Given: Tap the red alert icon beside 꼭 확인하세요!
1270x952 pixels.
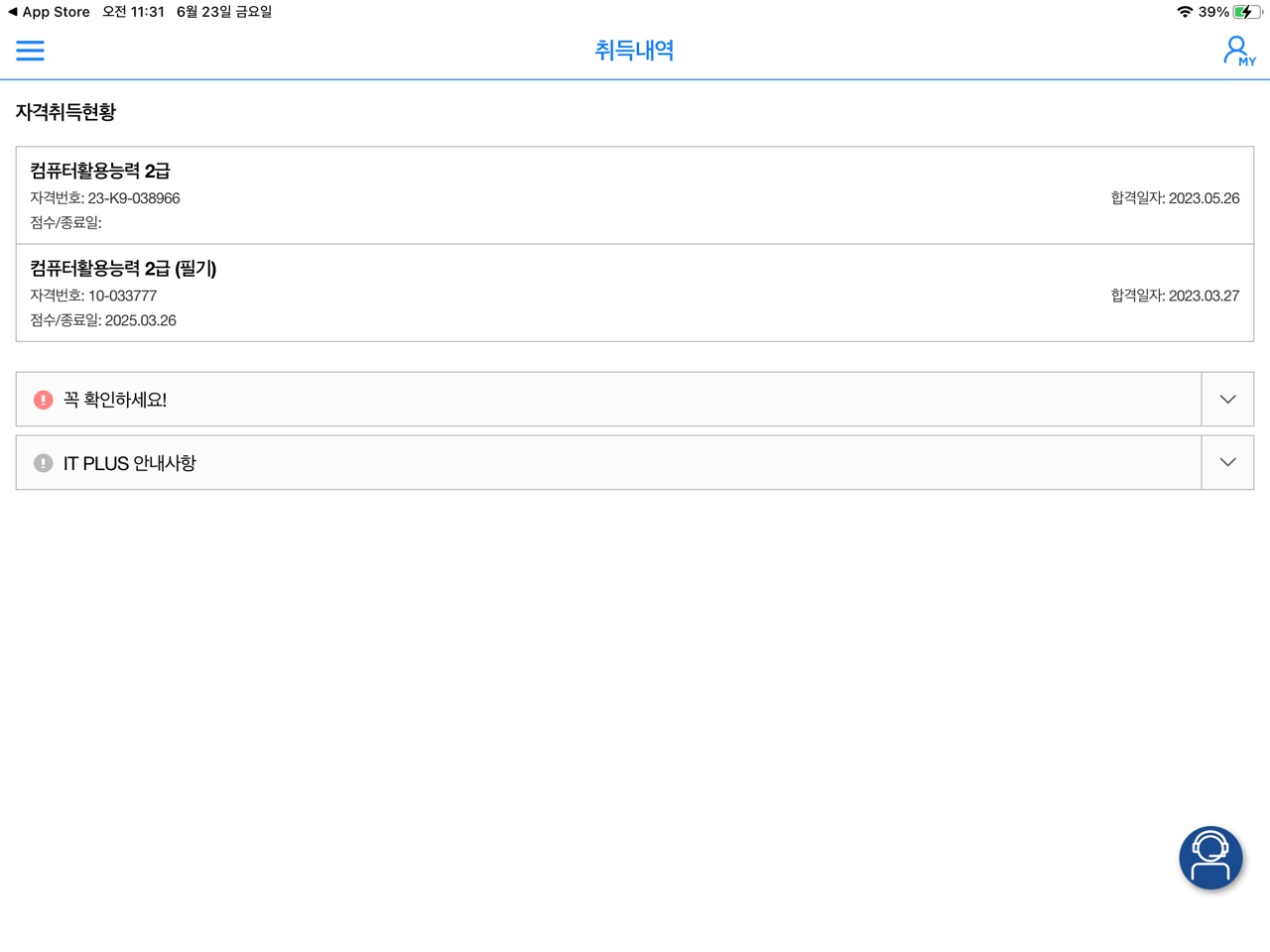Looking at the screenshot, I should tap(43, 400).
